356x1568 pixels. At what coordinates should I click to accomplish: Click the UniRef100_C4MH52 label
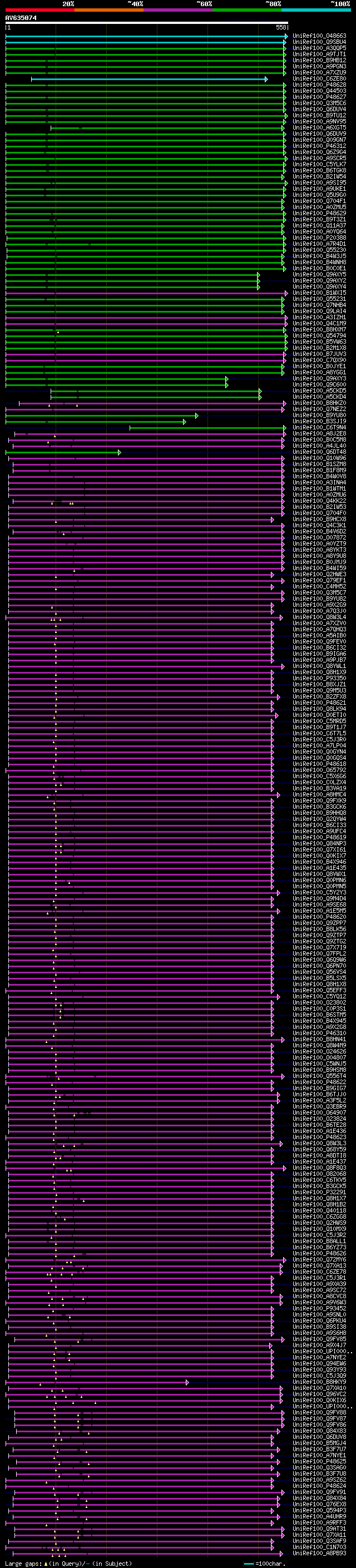[x=319, y=586]
